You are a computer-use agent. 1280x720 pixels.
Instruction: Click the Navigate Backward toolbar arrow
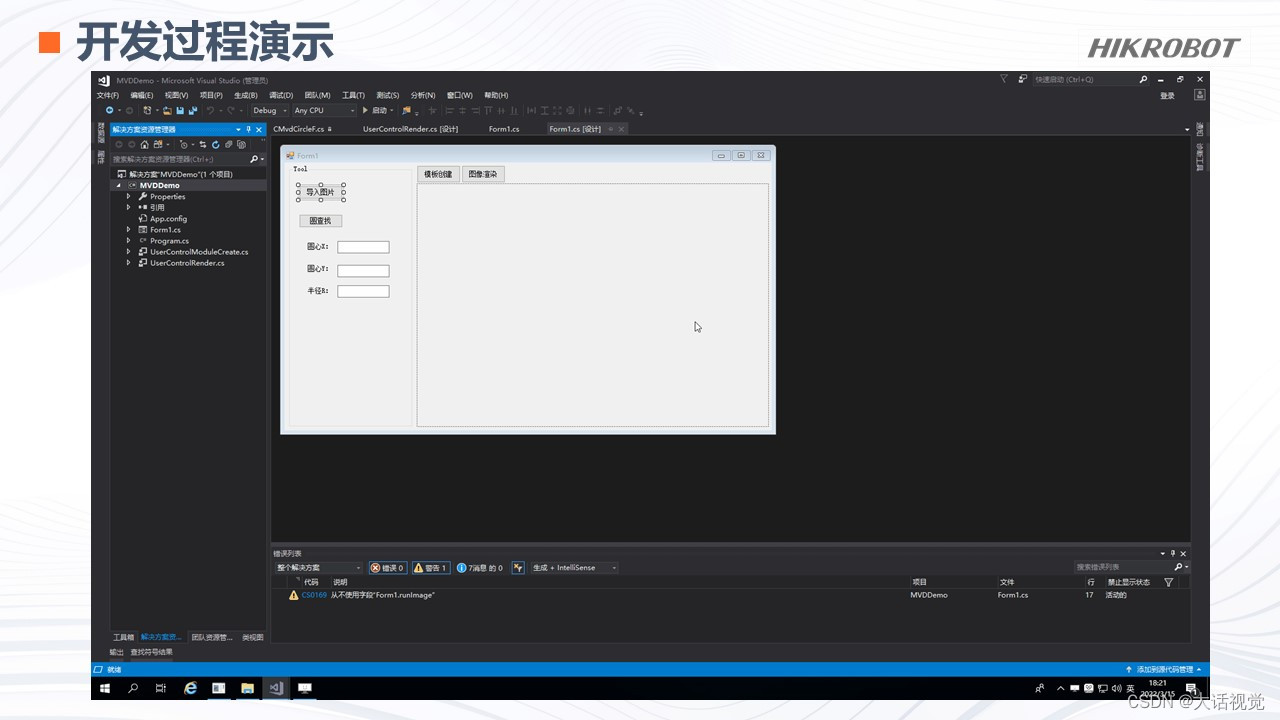pyautogui.click(x=109, y=111)
